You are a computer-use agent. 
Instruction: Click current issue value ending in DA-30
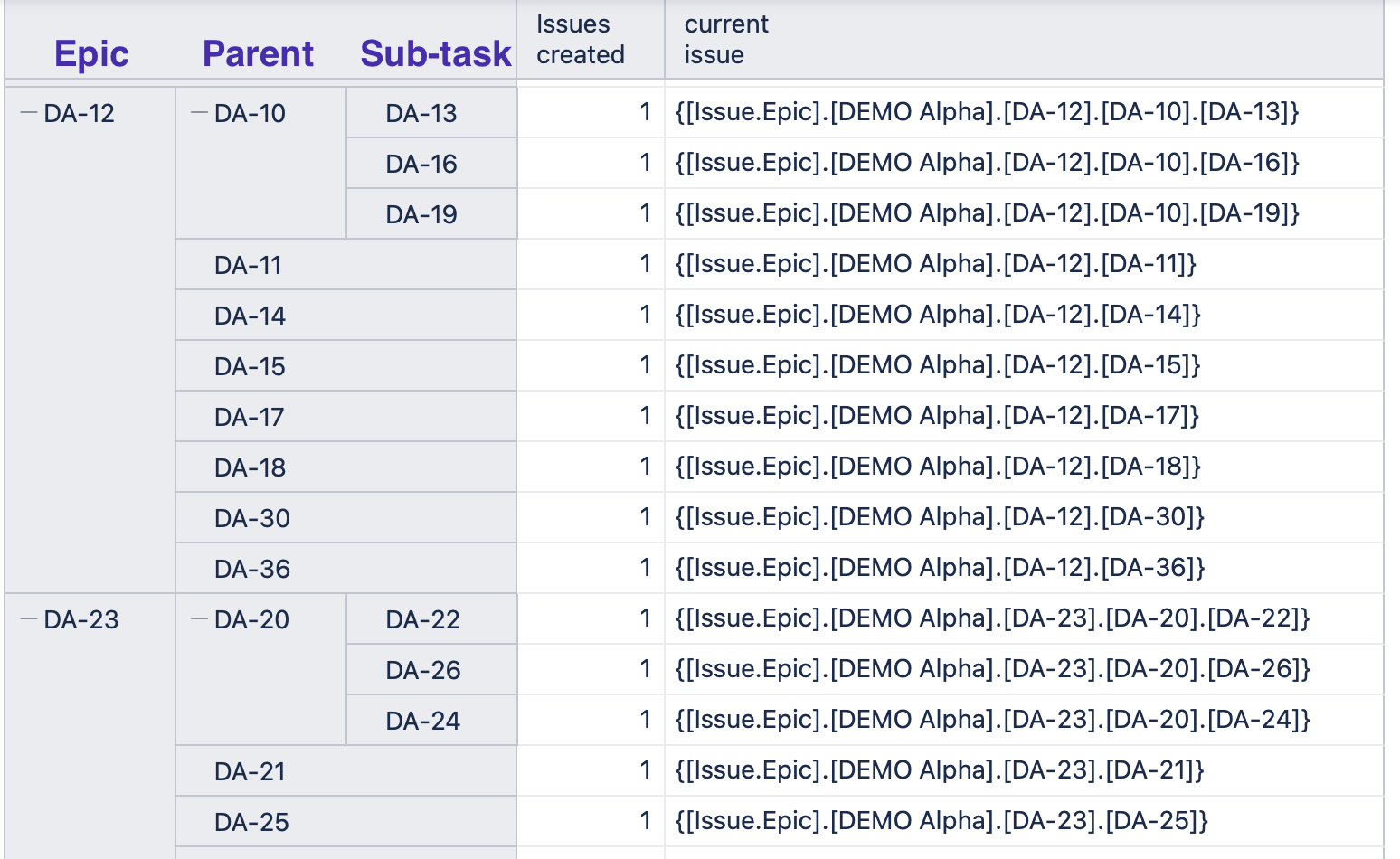click(x=940, y=517)
